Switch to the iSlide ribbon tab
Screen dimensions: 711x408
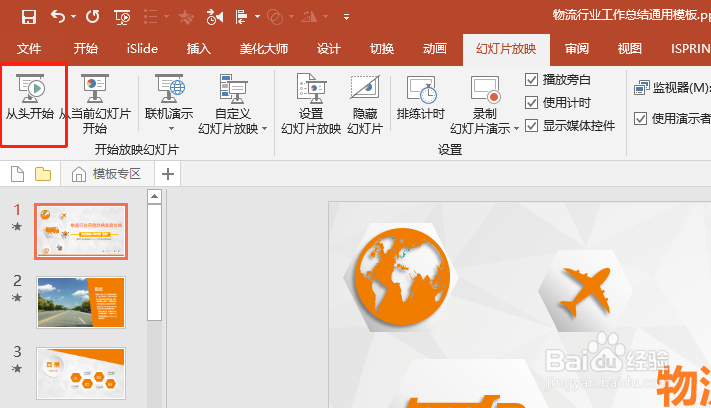tap(142, 49)
